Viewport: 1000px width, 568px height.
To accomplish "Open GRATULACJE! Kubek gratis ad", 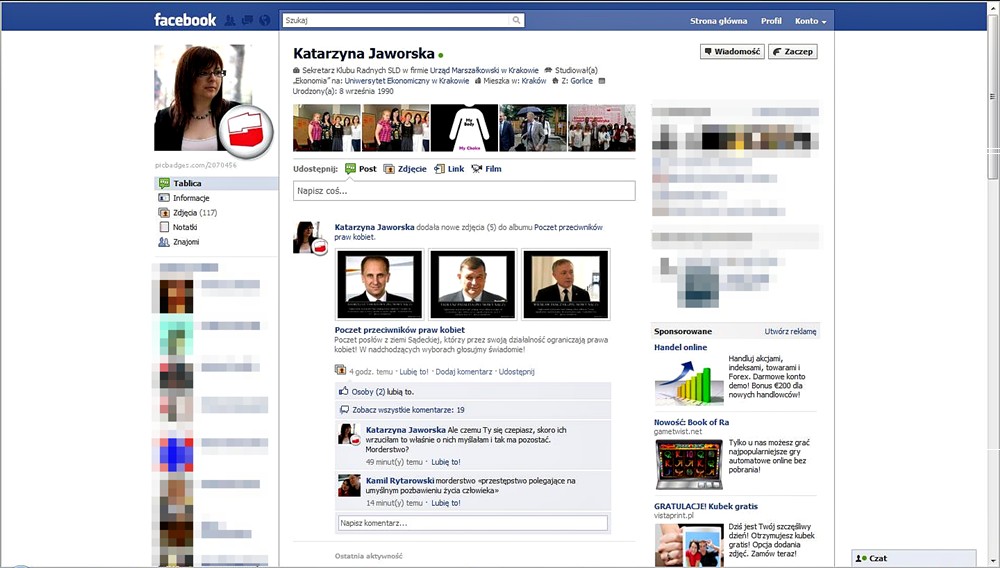I will (706, 506).
